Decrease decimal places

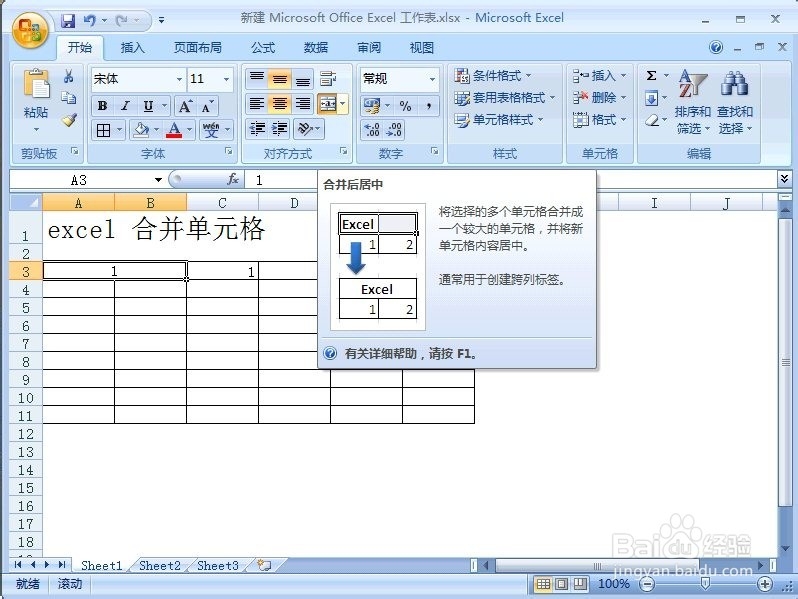tap(394, 129)
